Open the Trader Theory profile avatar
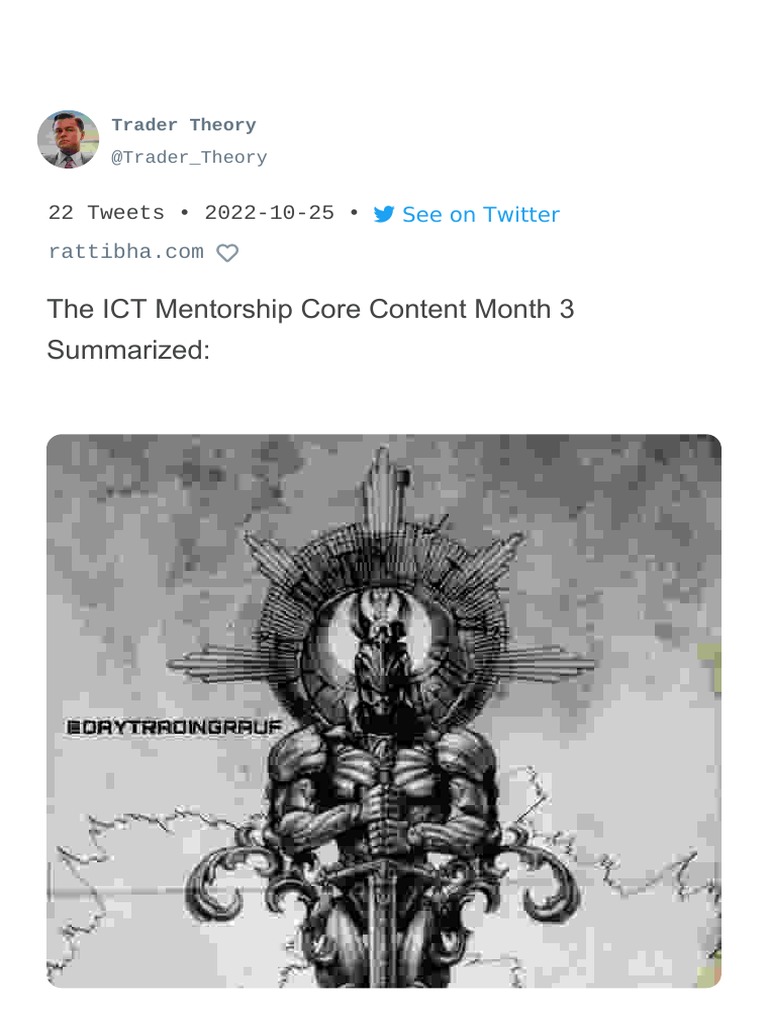 68,139
